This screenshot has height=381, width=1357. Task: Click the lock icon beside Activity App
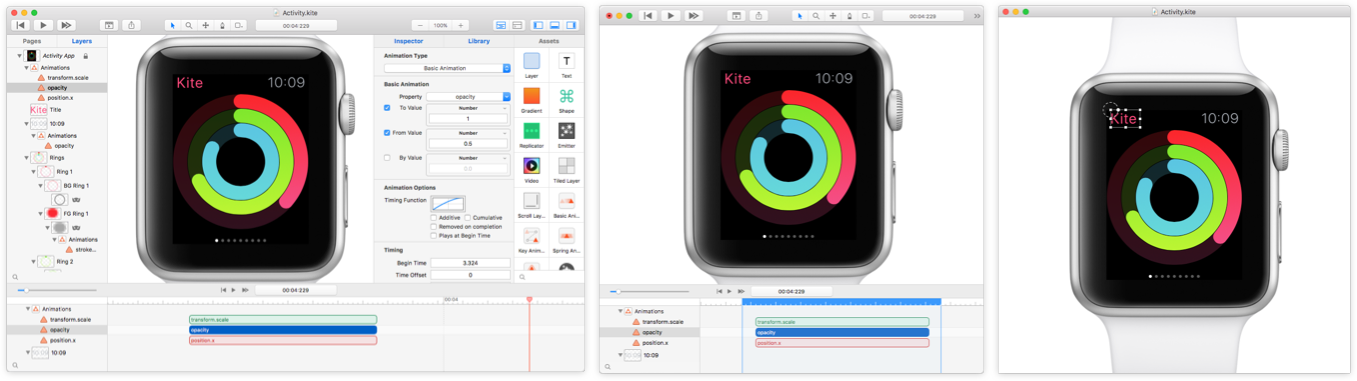(85, 56)
